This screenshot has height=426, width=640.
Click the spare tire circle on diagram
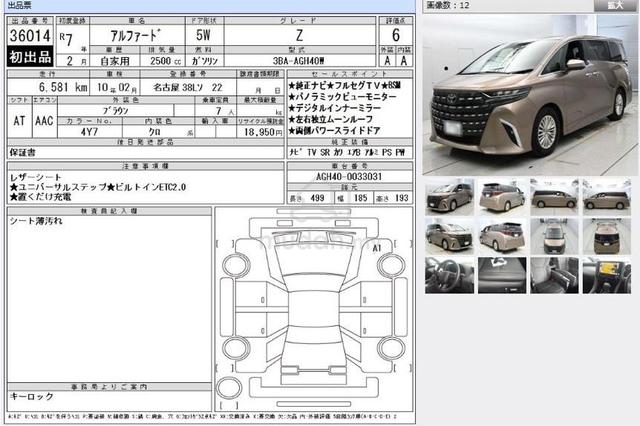(229, 388)
